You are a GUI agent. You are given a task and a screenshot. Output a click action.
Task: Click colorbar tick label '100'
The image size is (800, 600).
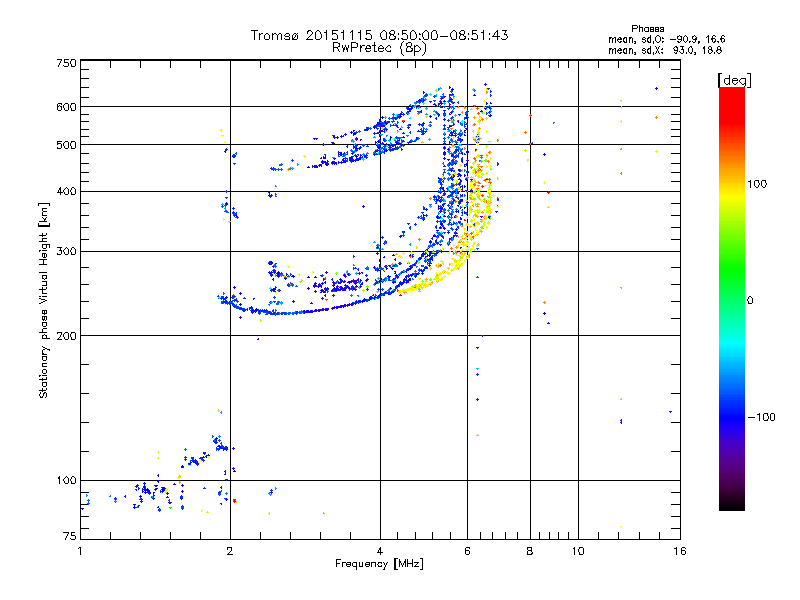757,184
